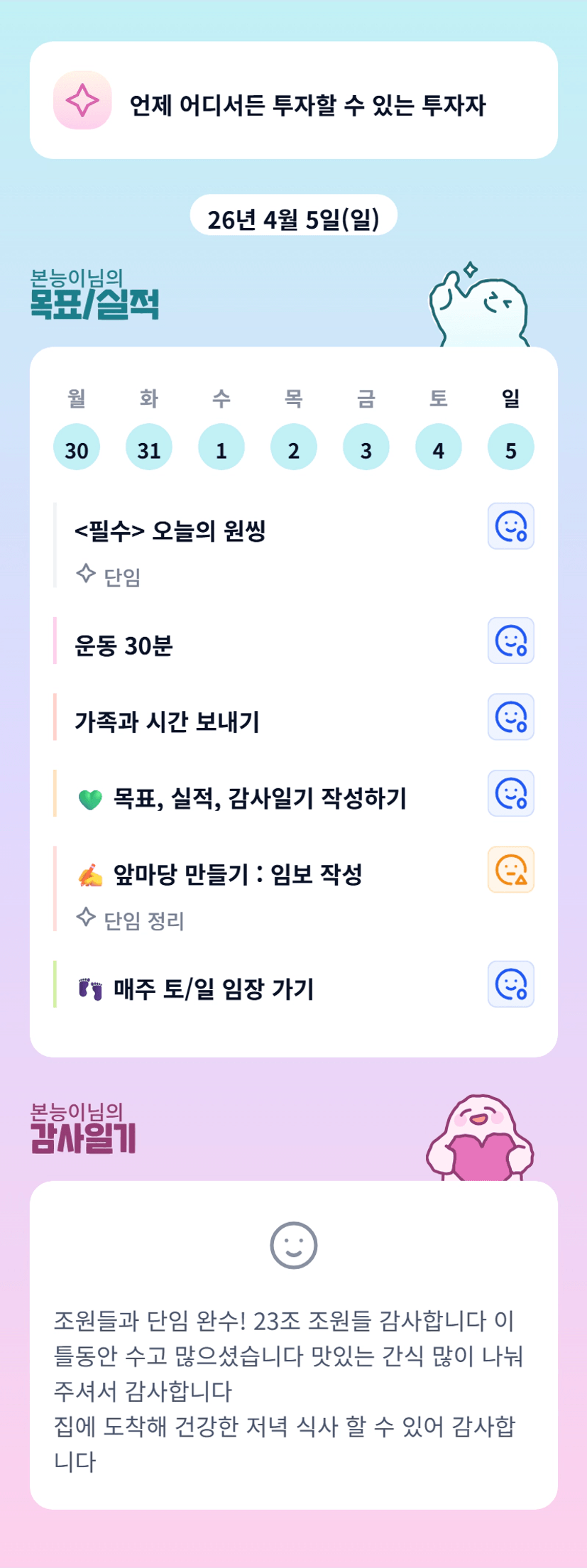This screenshot has width=587, height=1568.
Task: Click status face icon for 가족과 시간 보내기
Action: coord(510,717)
